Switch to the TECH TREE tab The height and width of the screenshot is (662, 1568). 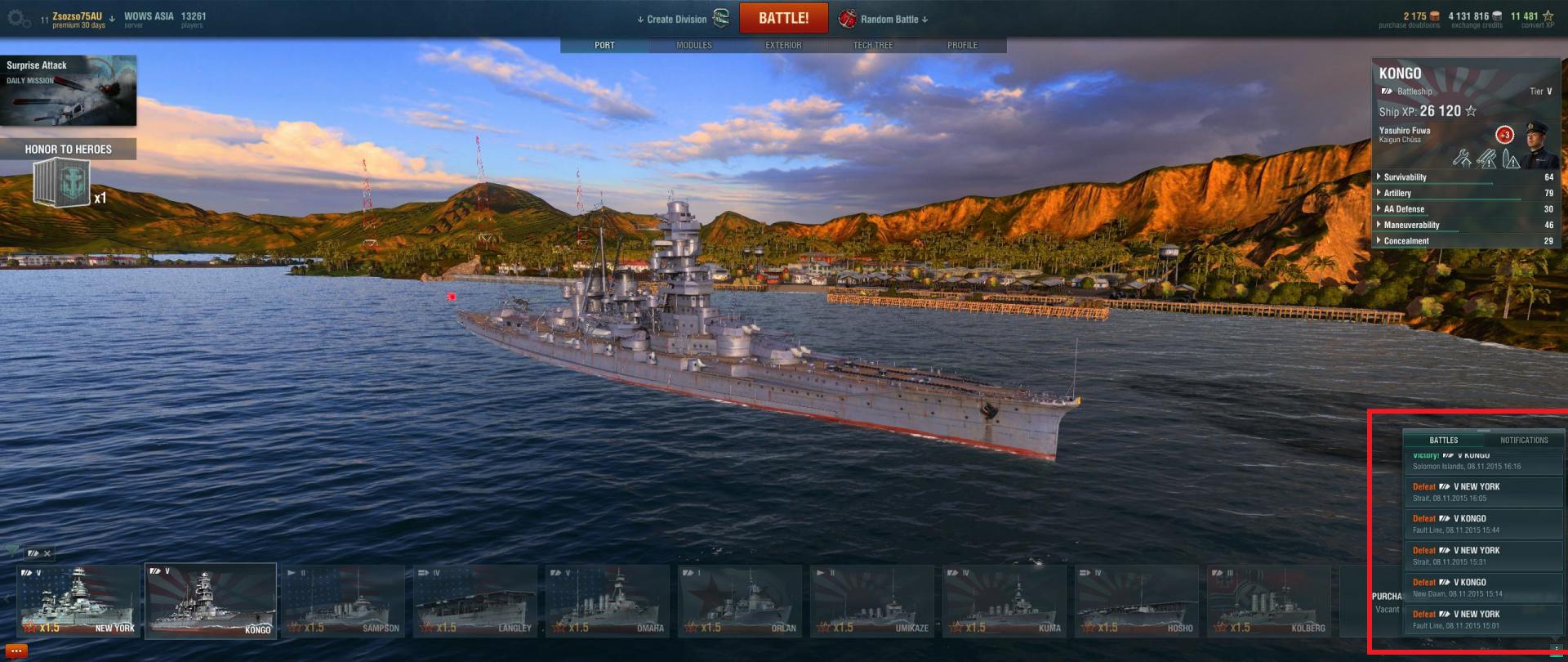[873, 46]
